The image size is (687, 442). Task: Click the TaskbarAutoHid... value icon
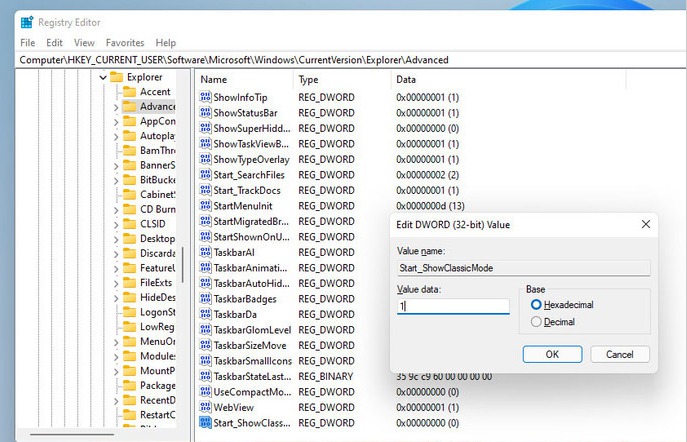(x=205, y=283)
